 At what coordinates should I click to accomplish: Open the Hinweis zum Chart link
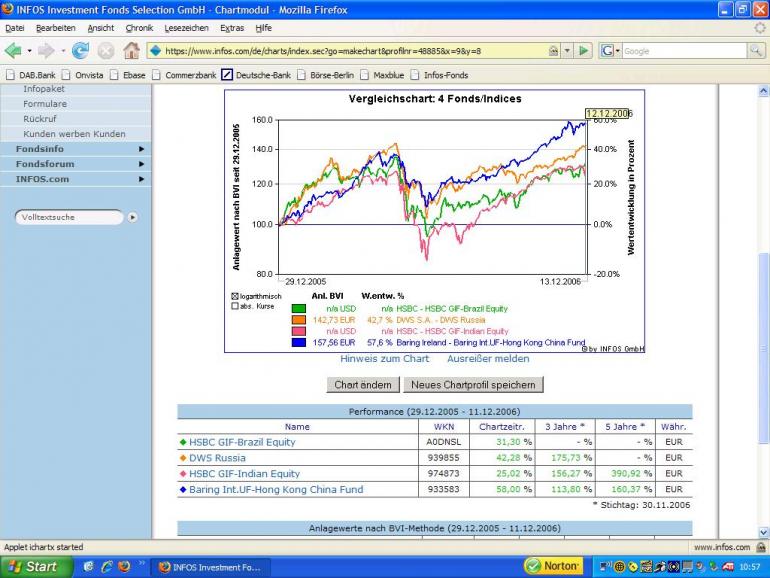pyautogui.click(x=385, y=358)
